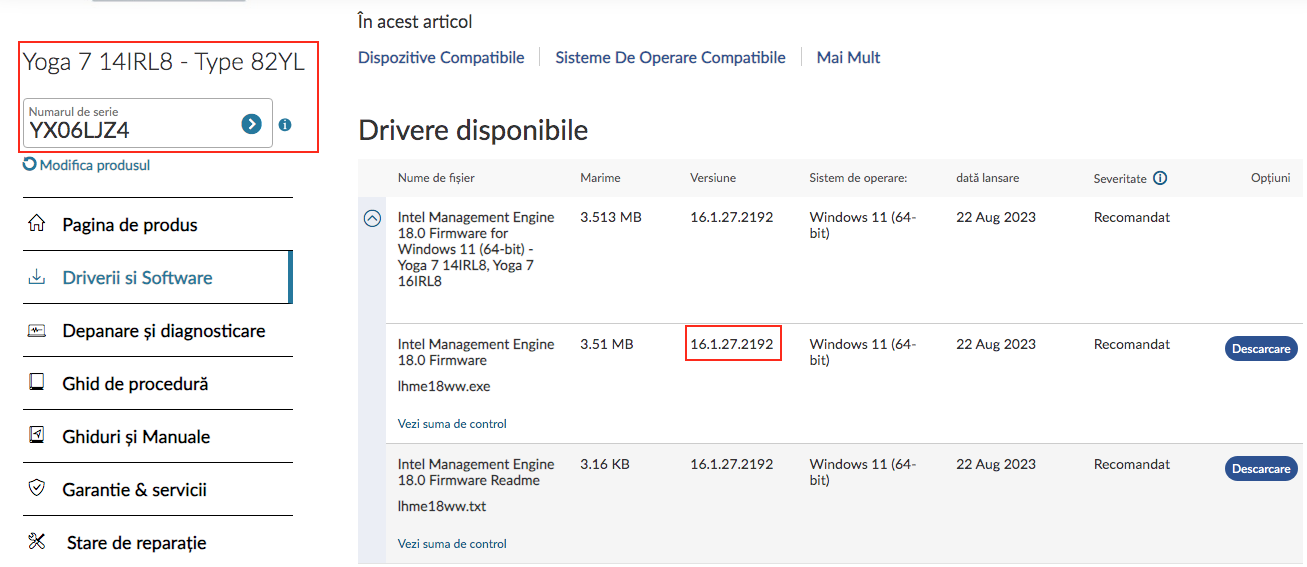The height and width of the screenshot is (567, 1307).
Task: Click the Mai Mult link
Action: click(x=848, y=58)
